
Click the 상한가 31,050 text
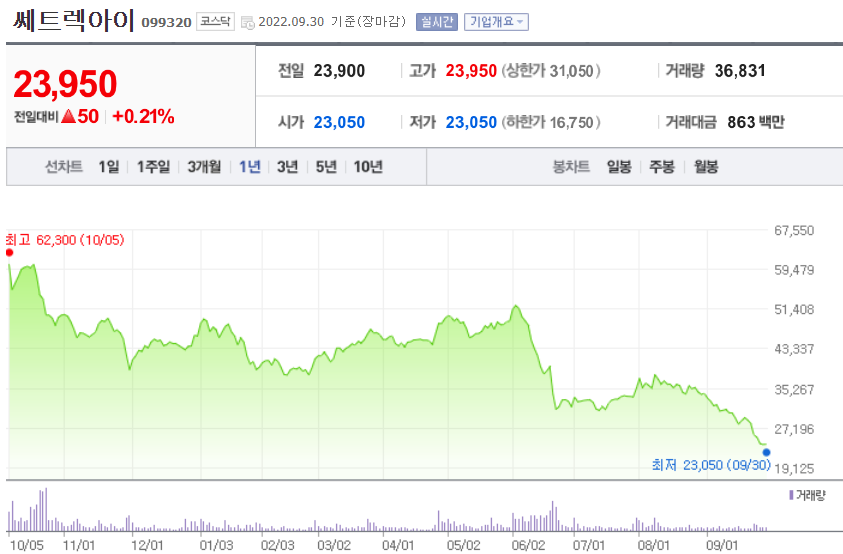click(x=551, y=71)
